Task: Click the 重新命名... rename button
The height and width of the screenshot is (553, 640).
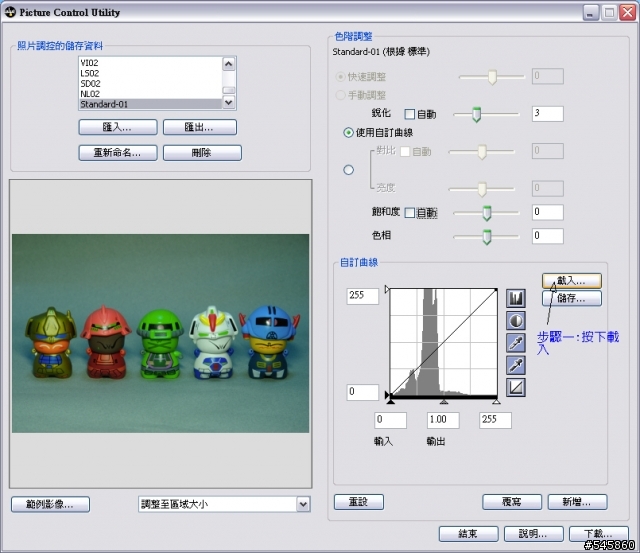Action: (x=118, y=153)
